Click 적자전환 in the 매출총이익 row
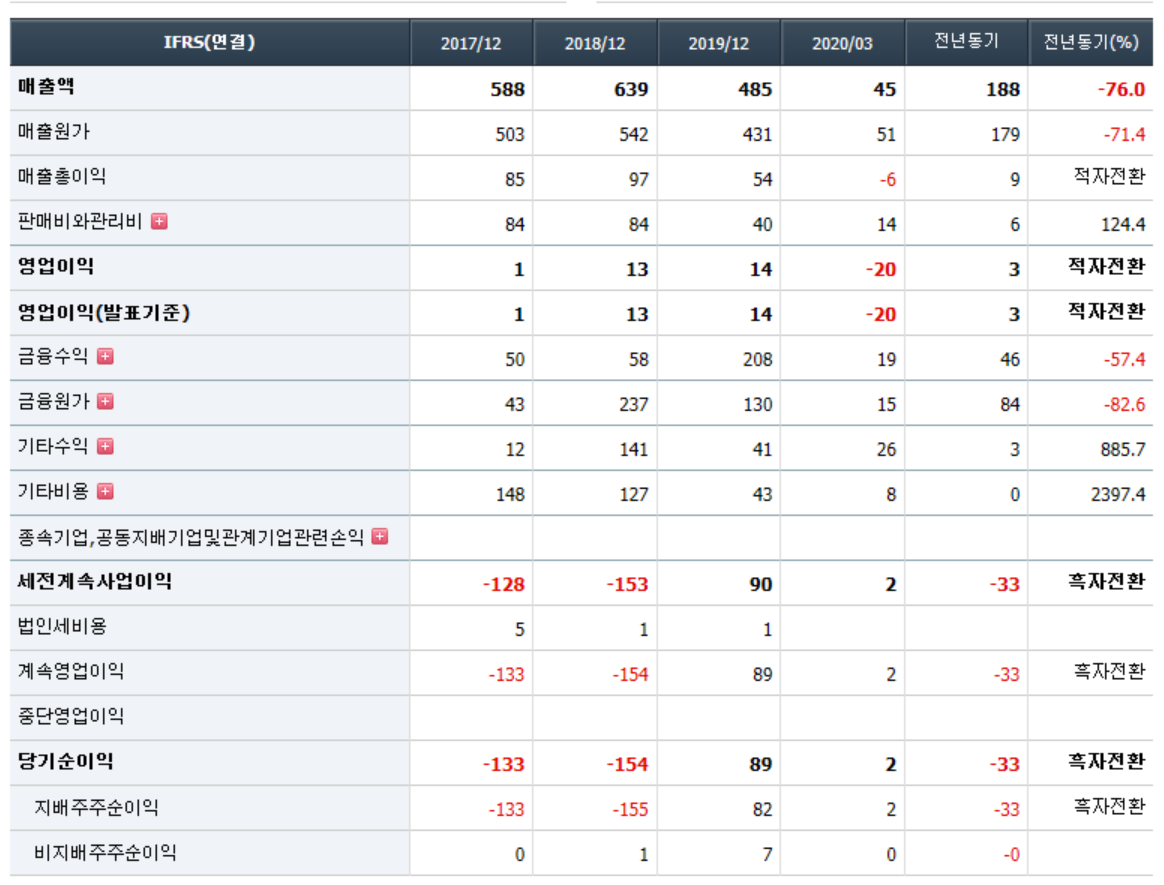Viewport: 1164px width, 885px height. (1110, 177)
